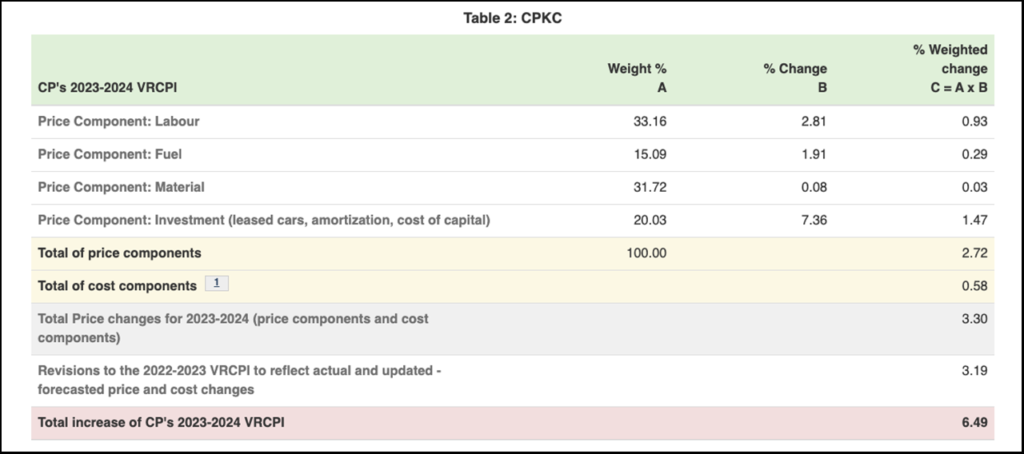1024x454 pixels.
Task: Click the Weight % A column header
Action: (637, 77)
